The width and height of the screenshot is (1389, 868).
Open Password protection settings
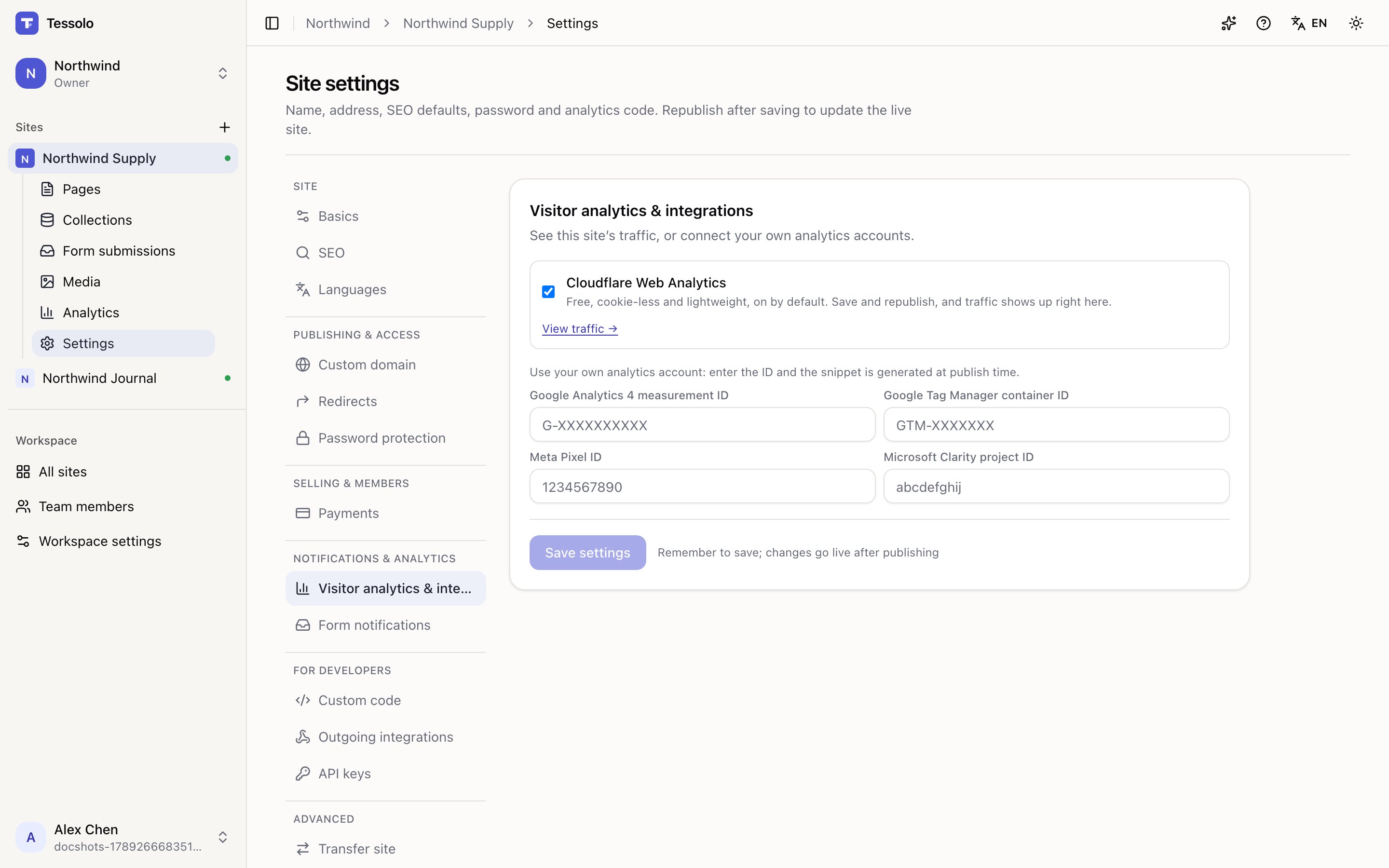[386, 439]
